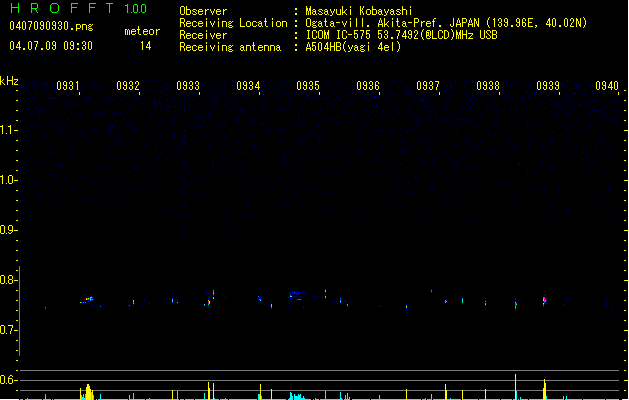
Task: Click the long meteor echo just before 0935
Action: (297, 296)
